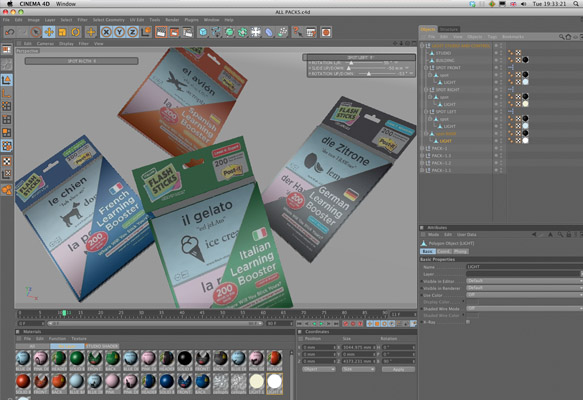Select the solid black material sphere
Screen dimensions: 583x400
click(x=184, y=358)
